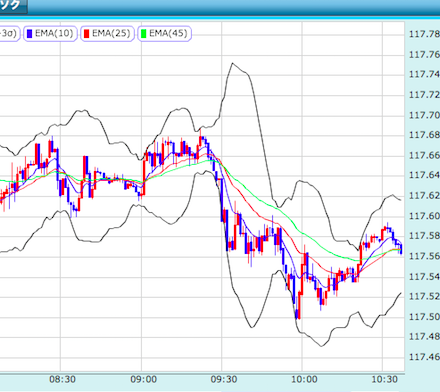Click the 09:00 time axis label

click(143, 379)
